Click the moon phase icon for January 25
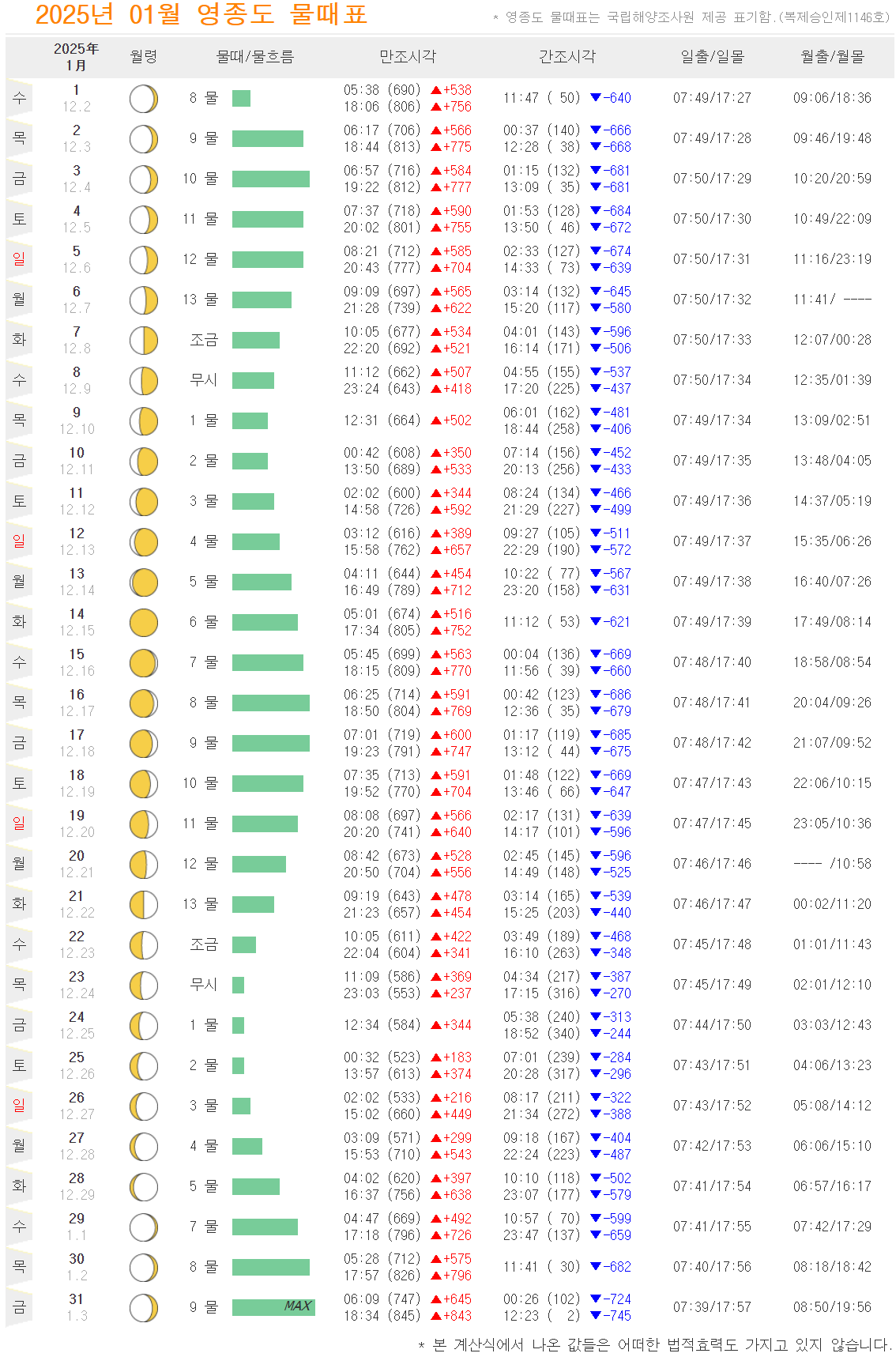This screenshot has height=1357, width=896. (144, 1066)
